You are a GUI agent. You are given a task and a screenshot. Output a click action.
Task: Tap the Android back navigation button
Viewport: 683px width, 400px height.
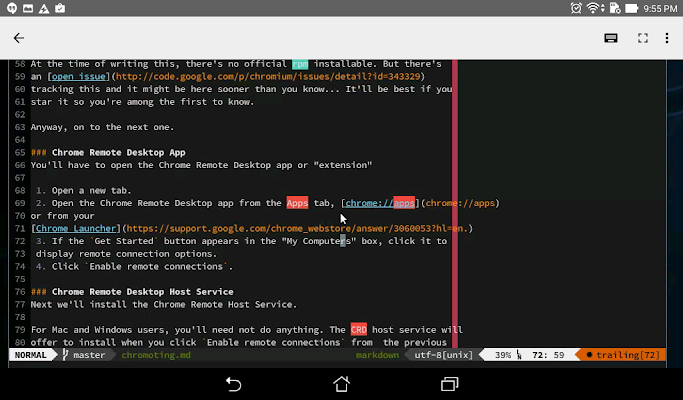click(233, 384)
